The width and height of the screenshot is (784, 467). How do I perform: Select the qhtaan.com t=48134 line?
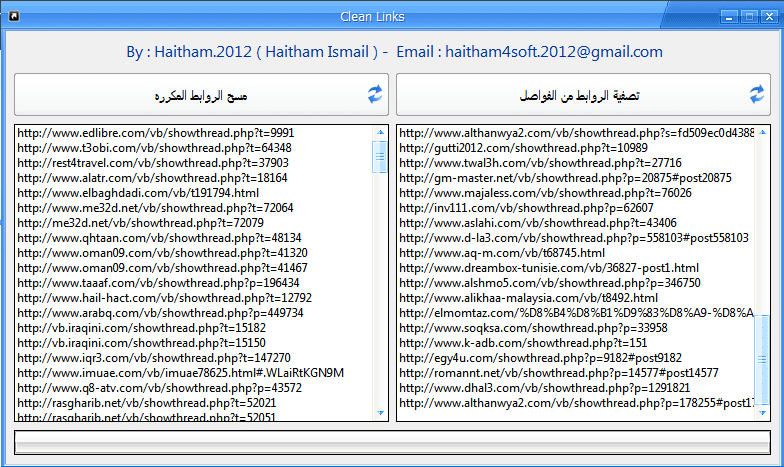point(159,238)
